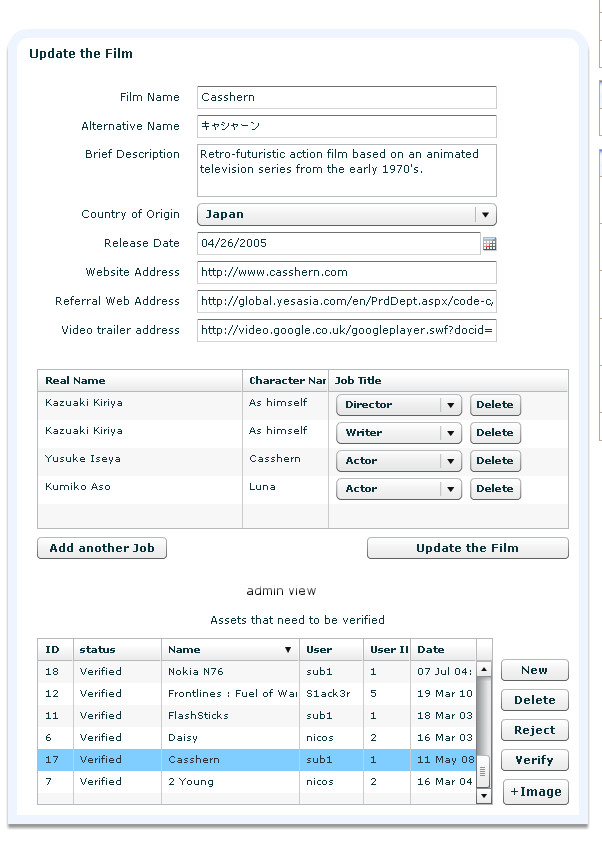
Task: Delete the Kumiko Aso job row
Action: pos(495,489)
